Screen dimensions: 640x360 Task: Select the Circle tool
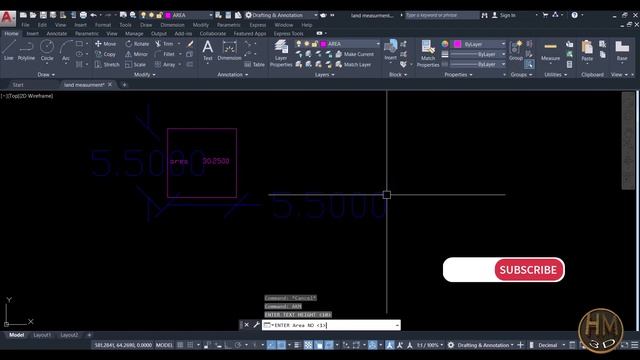pos(47,51)
